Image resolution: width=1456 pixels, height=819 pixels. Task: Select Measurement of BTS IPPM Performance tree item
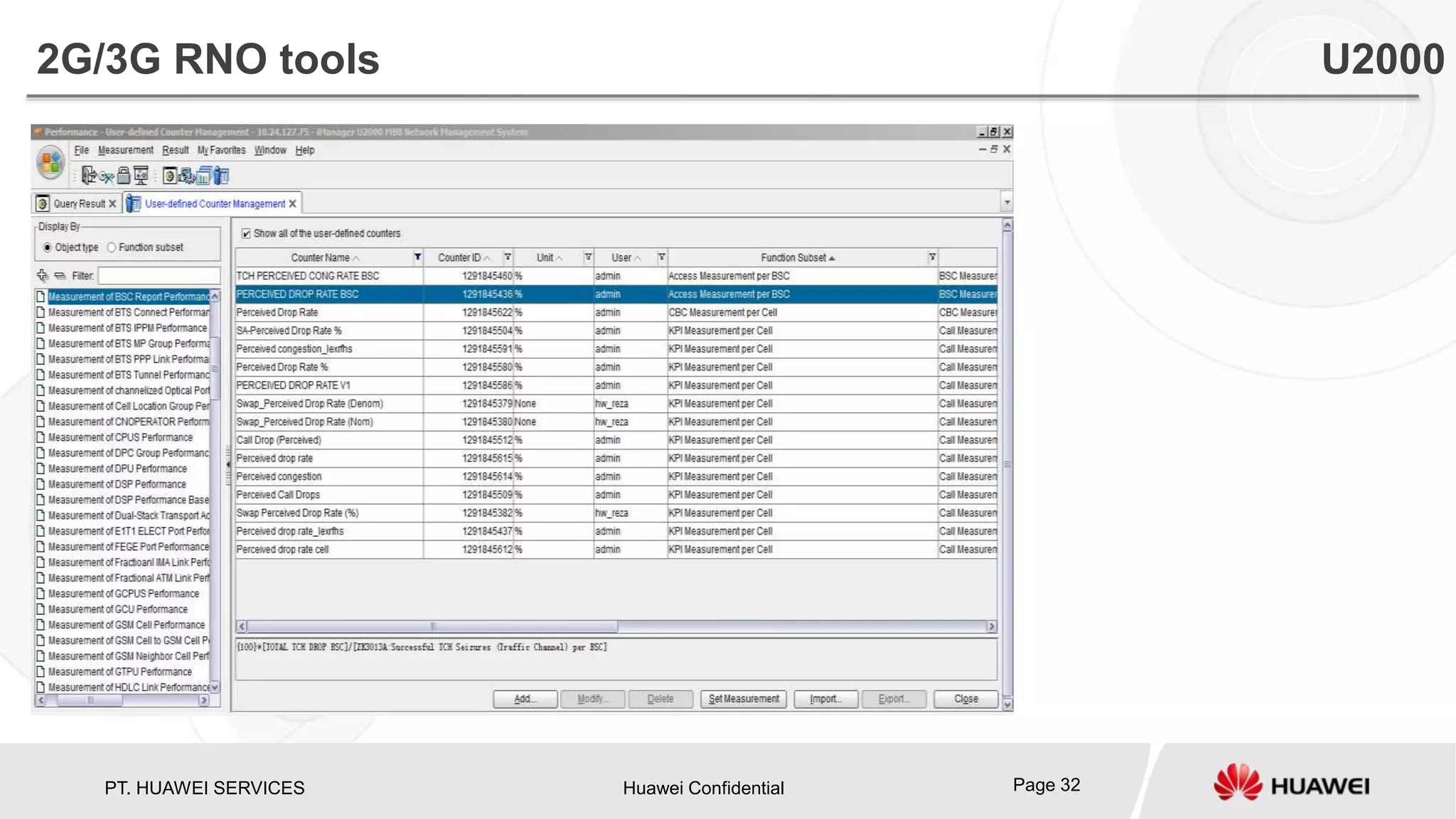tap(127, 328)
